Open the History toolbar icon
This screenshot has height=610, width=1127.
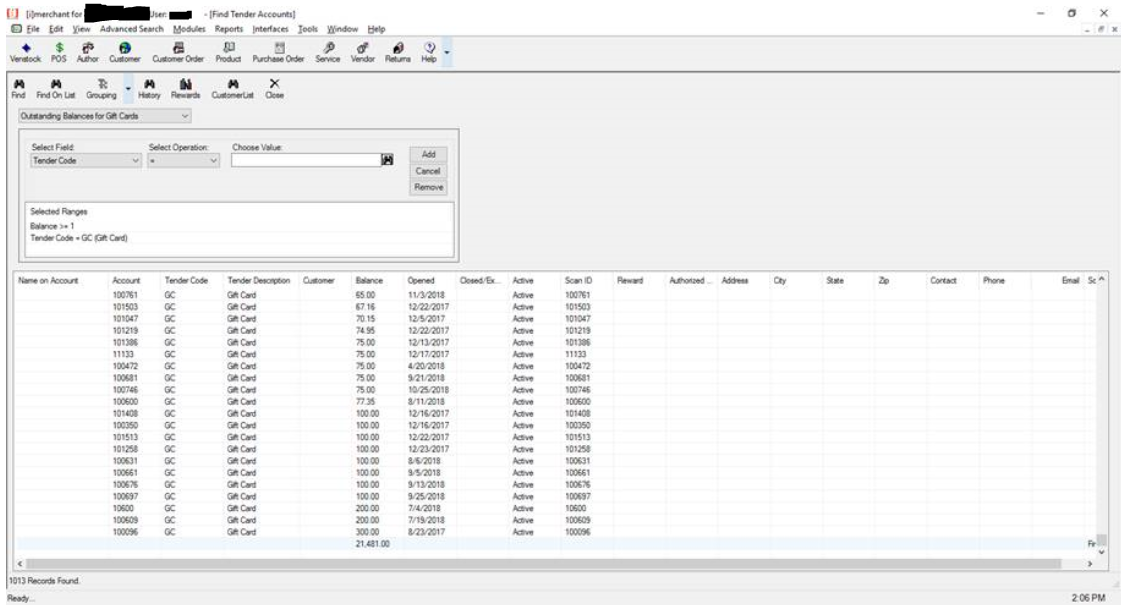(149, 88)
